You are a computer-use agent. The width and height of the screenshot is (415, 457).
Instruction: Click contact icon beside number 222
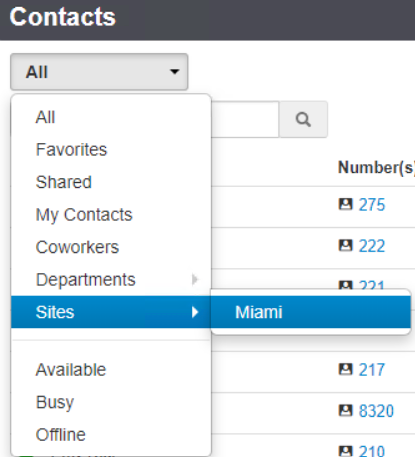click(x=345, y=246)
